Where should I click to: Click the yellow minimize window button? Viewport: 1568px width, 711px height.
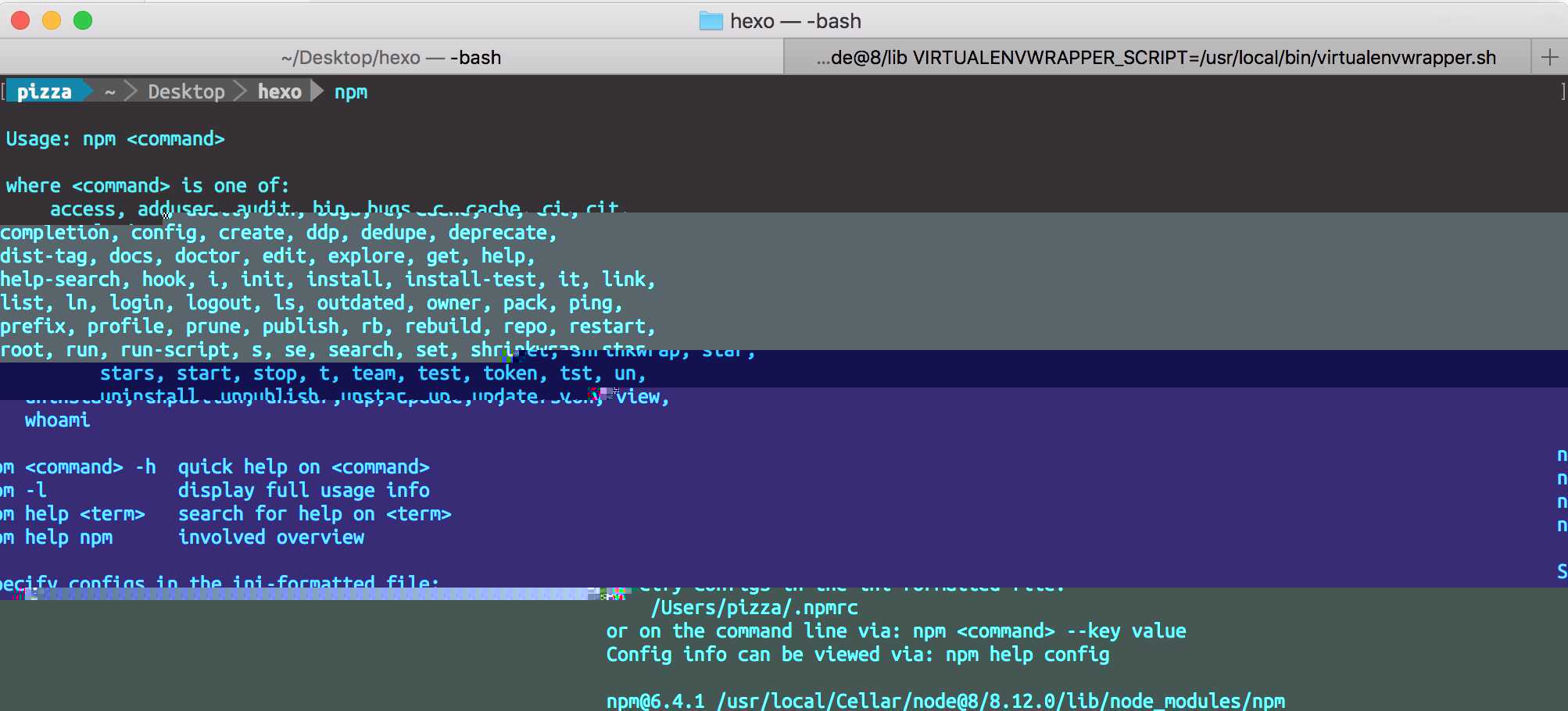(x=52, y=20)
